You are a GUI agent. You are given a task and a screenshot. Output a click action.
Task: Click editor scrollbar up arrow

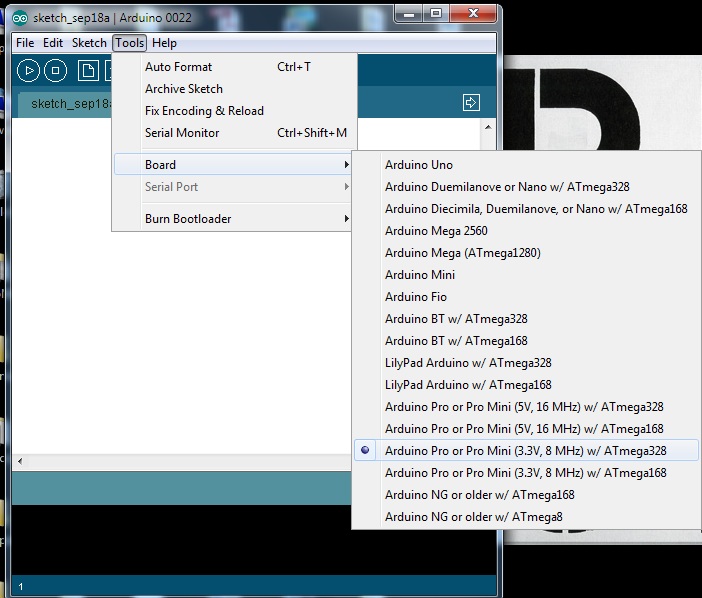click(488, 128)
